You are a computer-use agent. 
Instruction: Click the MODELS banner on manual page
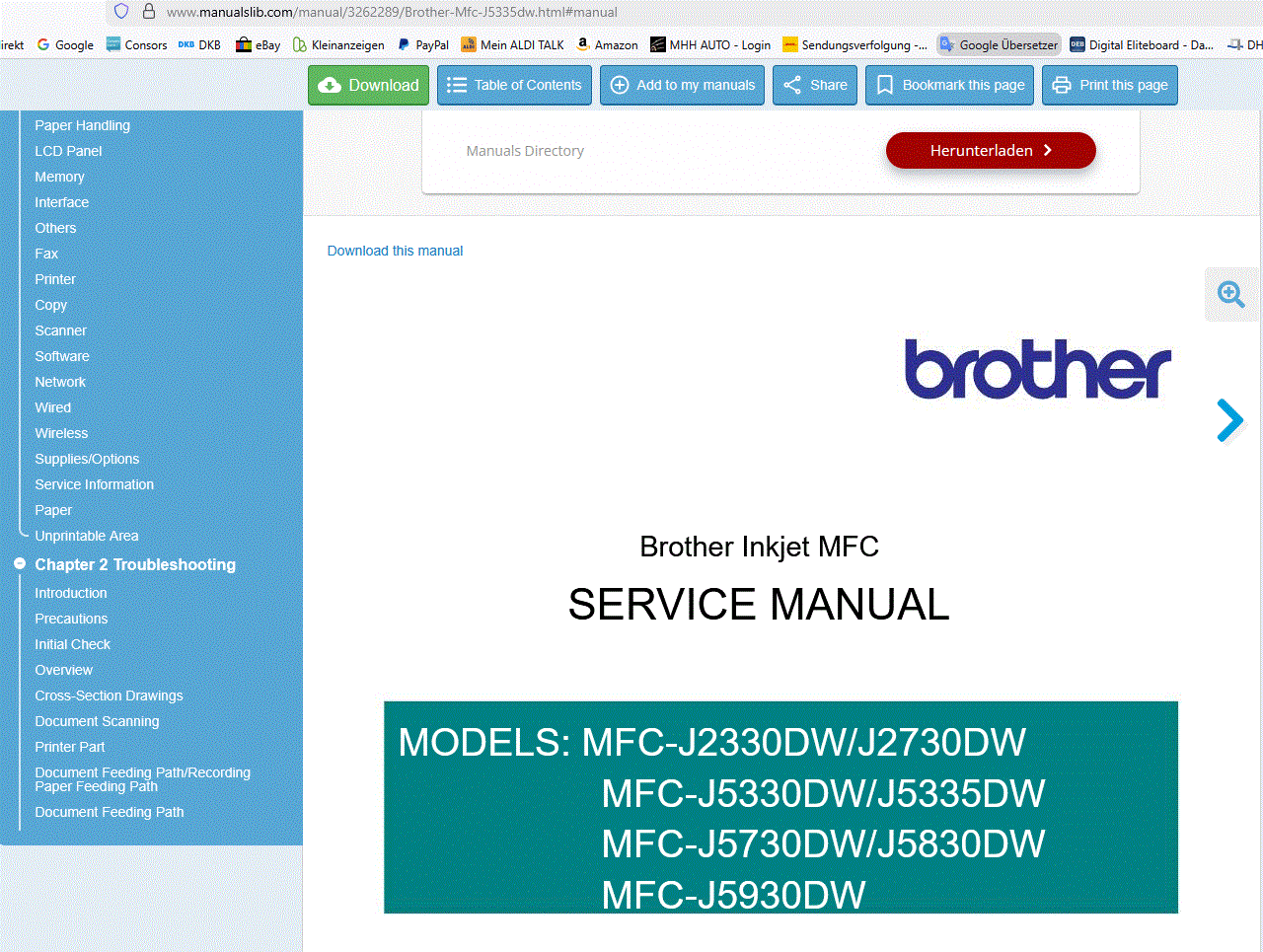point(780,807)
